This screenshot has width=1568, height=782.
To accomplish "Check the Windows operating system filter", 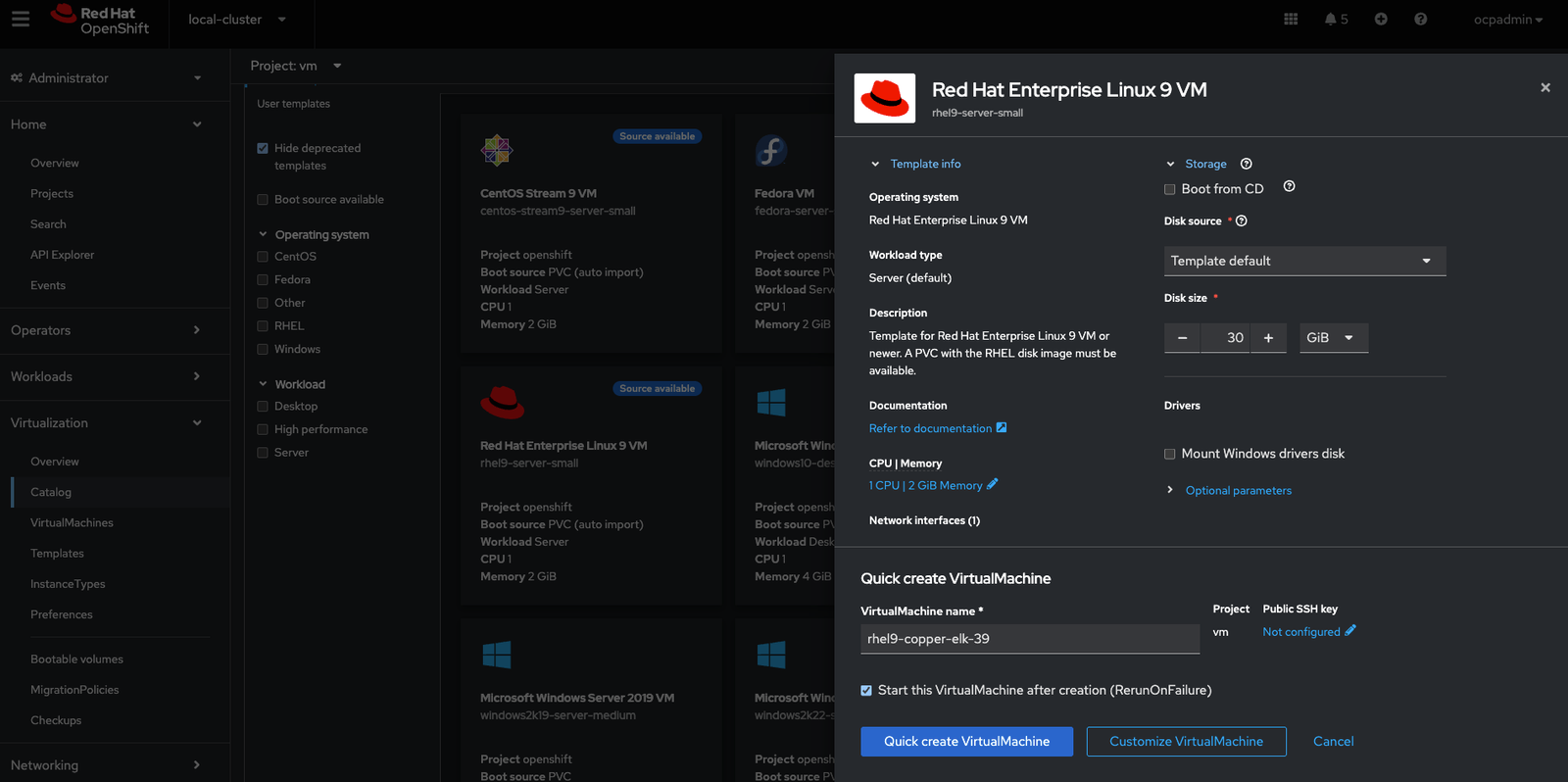I will tap(263, 349).
